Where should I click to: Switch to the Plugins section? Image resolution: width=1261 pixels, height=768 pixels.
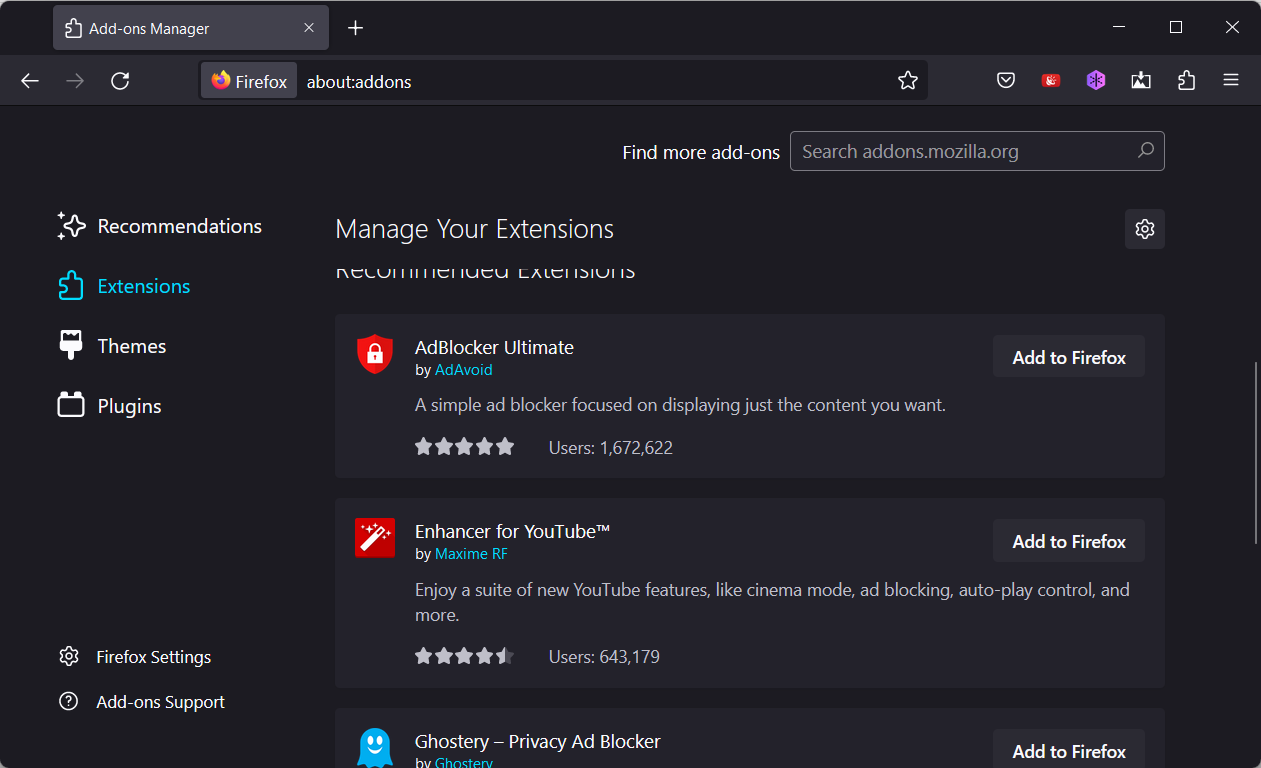pyautogui.click(x=110, y=406)
